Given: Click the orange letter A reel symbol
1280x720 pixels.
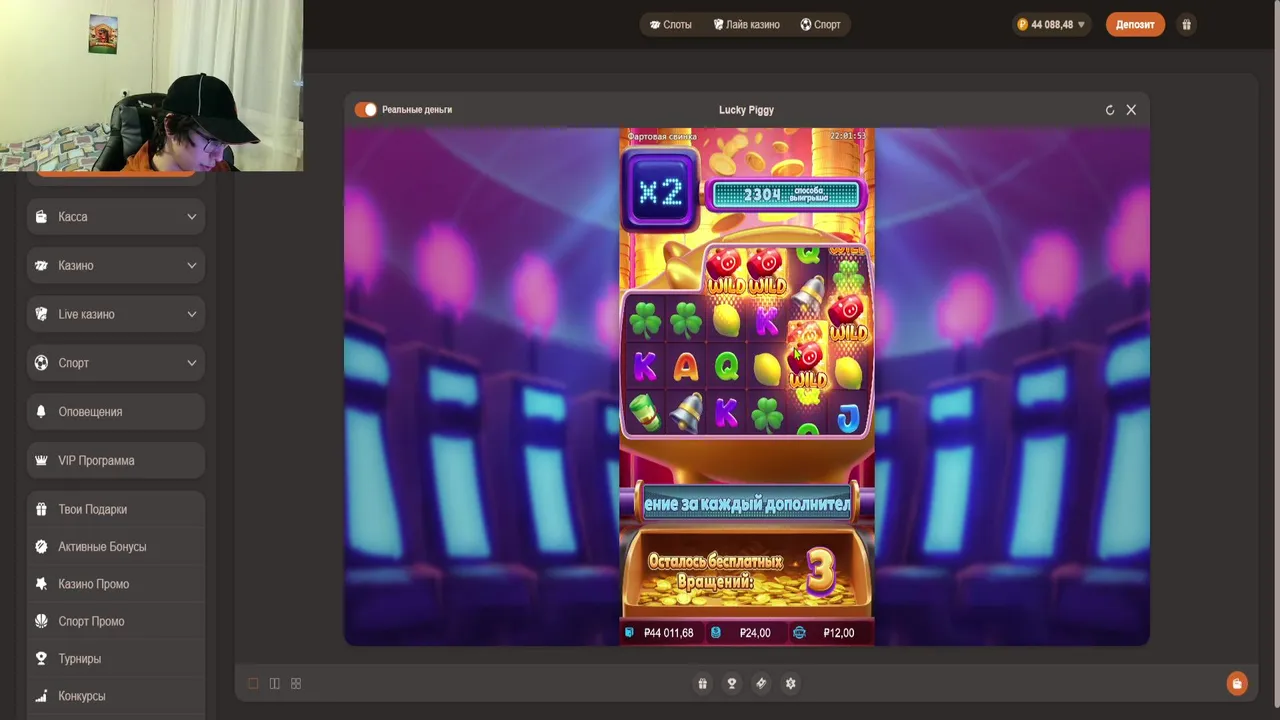Looking at the screenshot, I should point(685,367).
